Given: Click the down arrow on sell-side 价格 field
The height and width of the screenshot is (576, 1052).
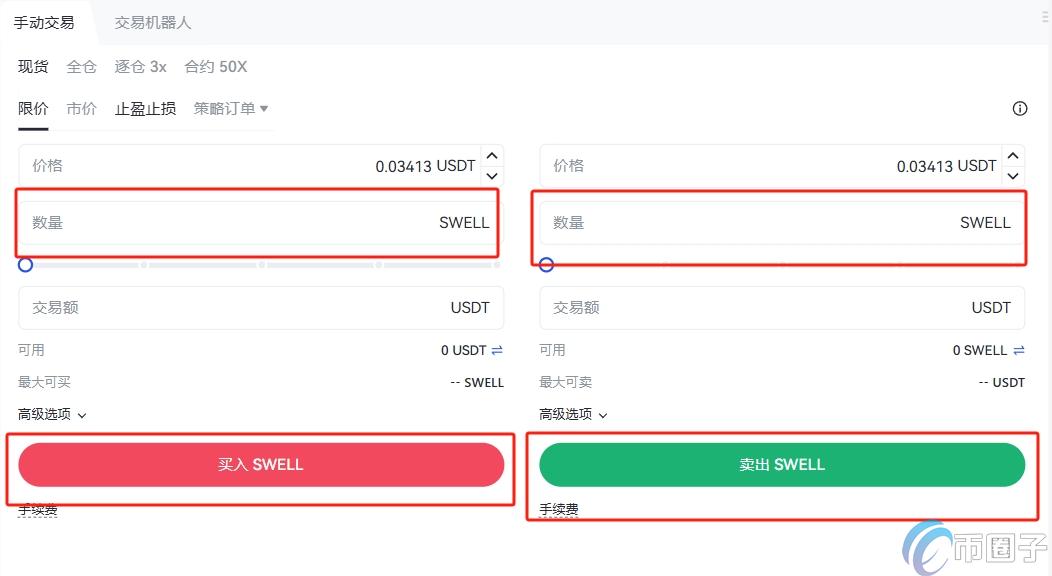Looking at the screenshot, I should [1012, 176].
